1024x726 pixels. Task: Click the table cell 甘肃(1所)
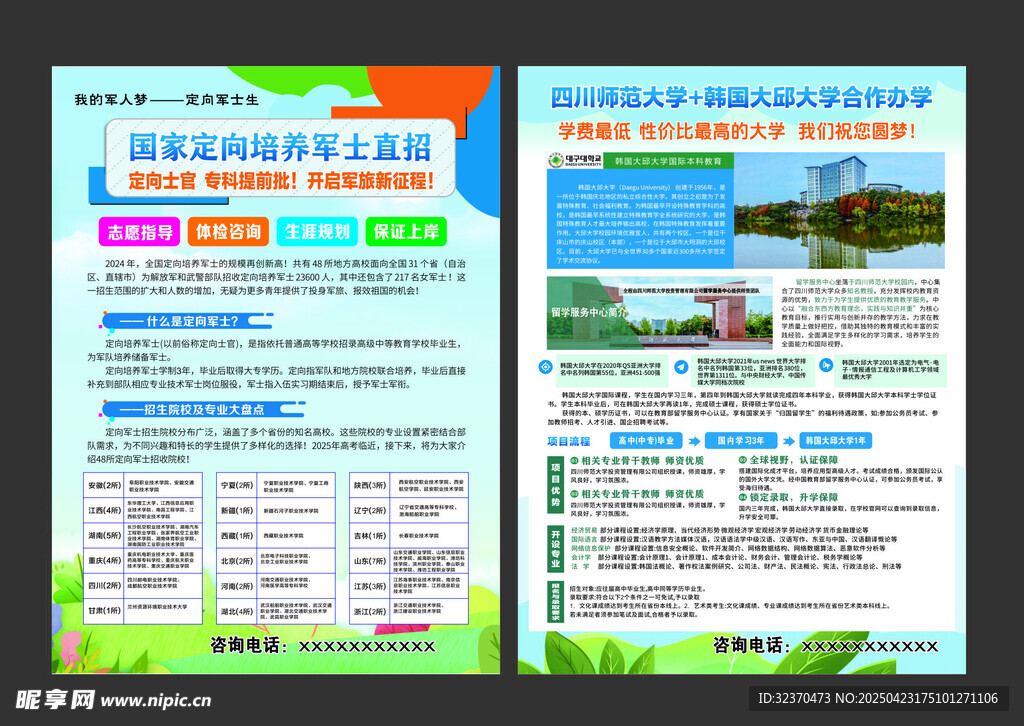104,610
